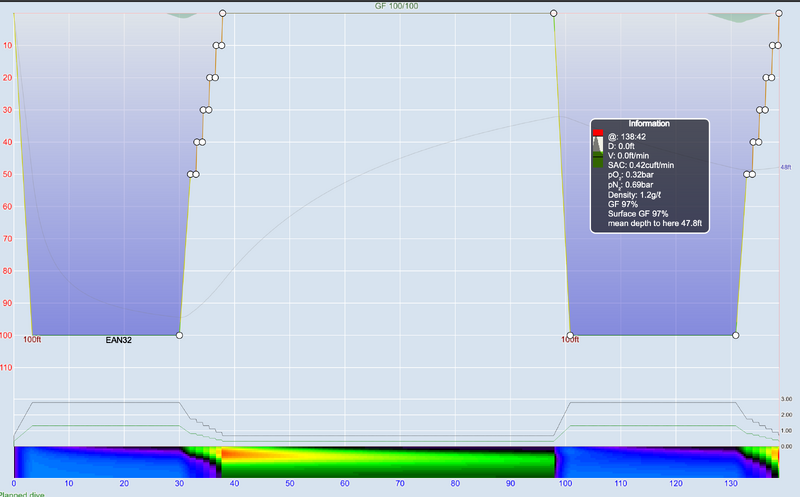Screen dimensions: 800x497
Task: Click the 130 minute time axis label
Action: tap(731, 483)
